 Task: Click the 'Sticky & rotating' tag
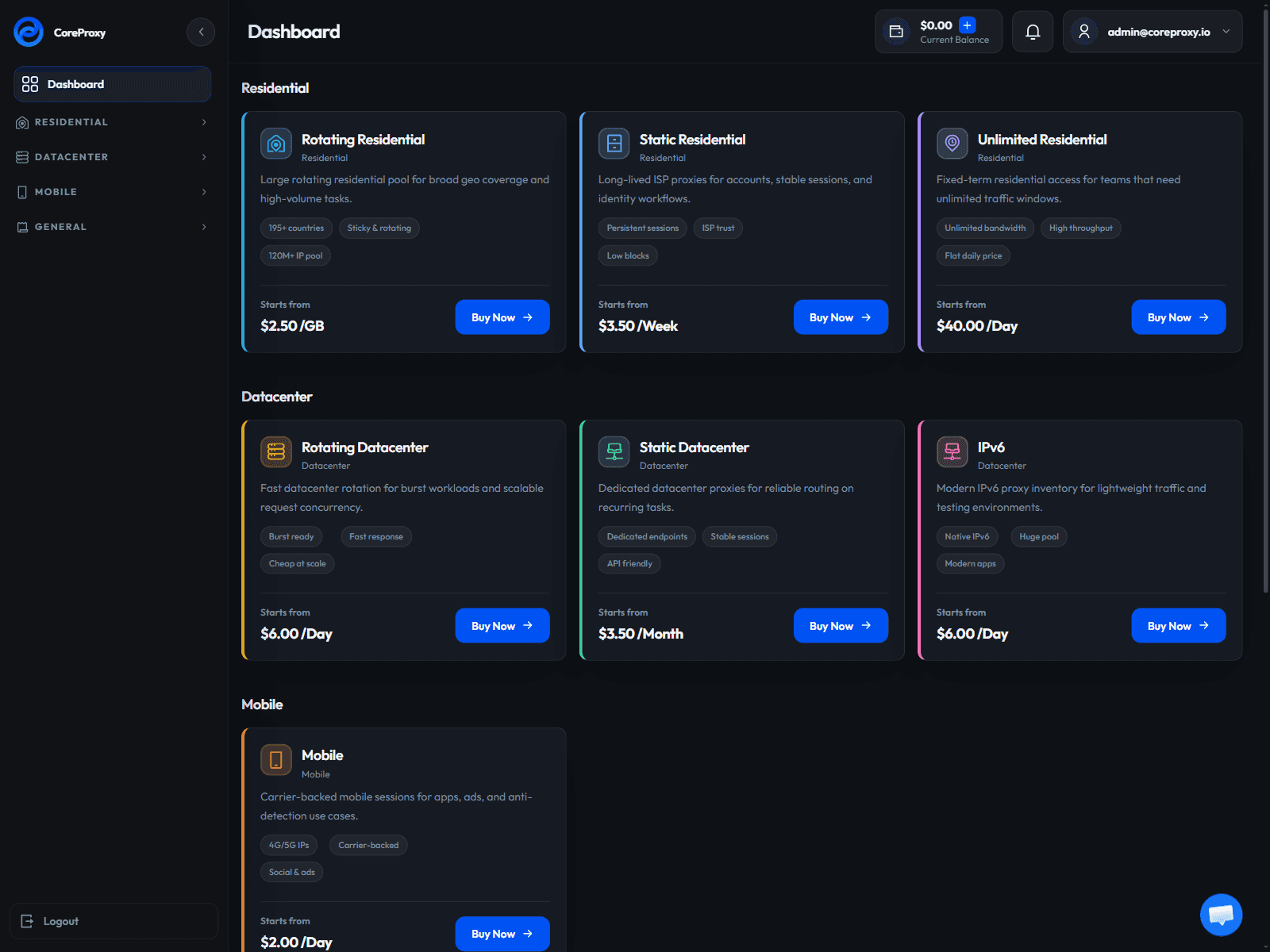379,228
